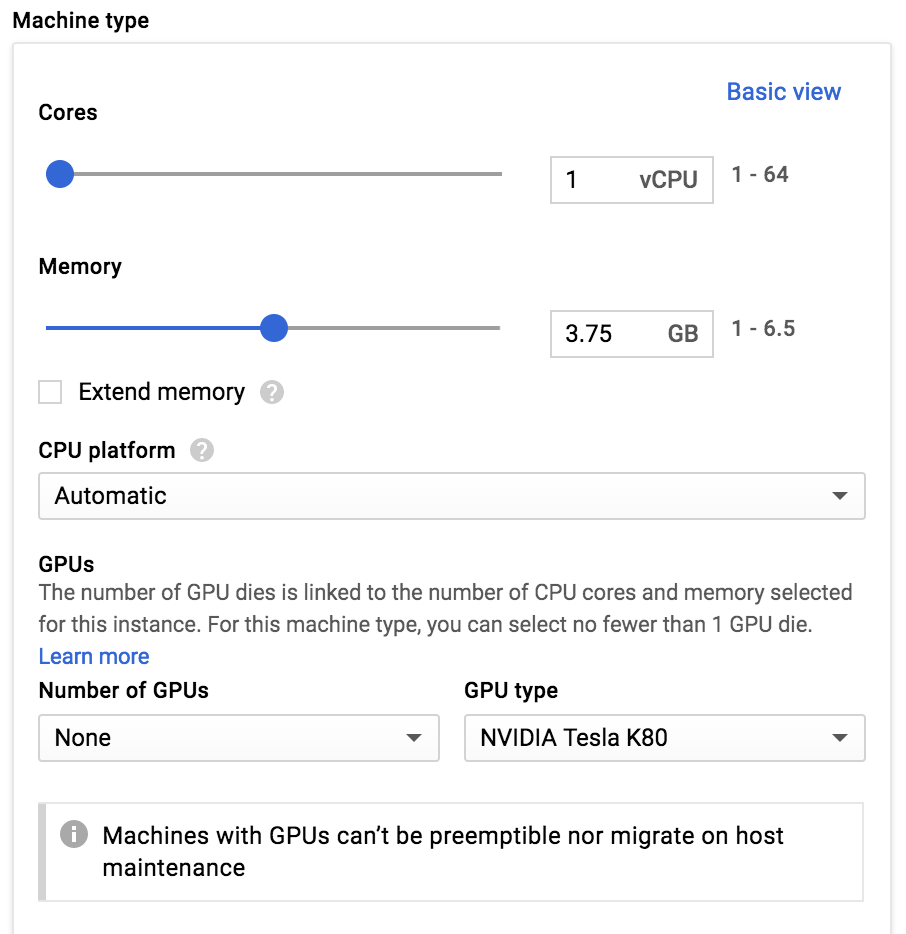The width and height of the screenshot is (906, 934).
Task: Click the Memory slider handle
Action: point(273,328)
